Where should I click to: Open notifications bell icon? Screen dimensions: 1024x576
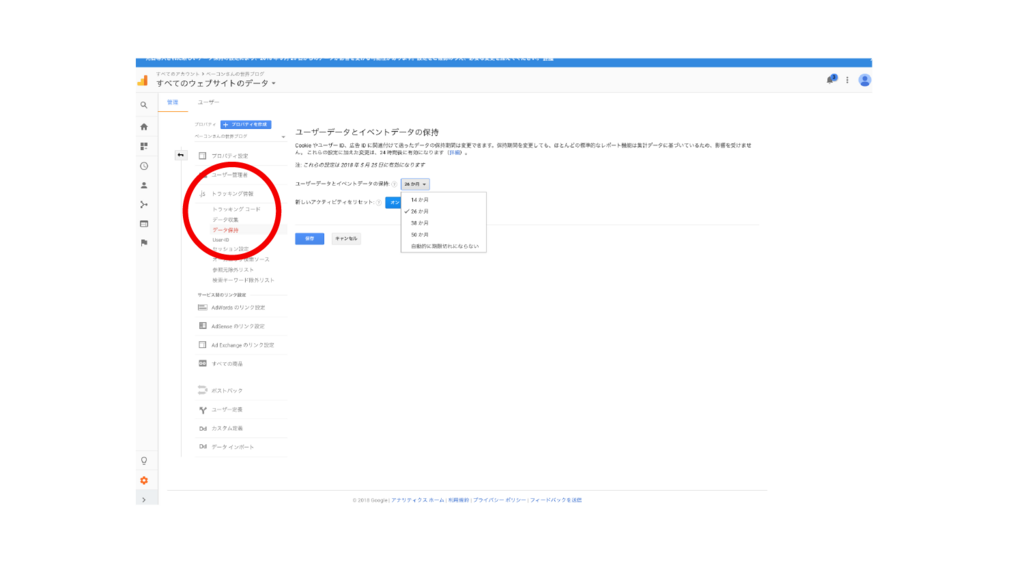831,80
